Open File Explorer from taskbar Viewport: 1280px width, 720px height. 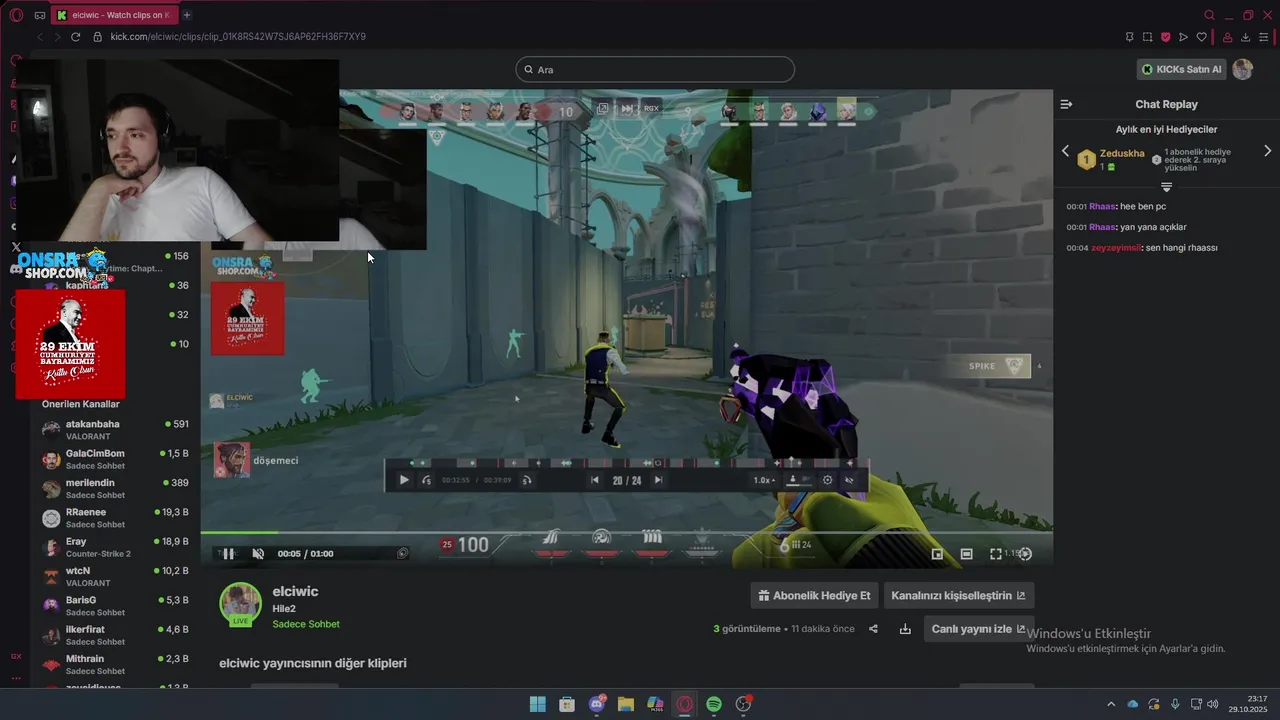pos(626,704)
